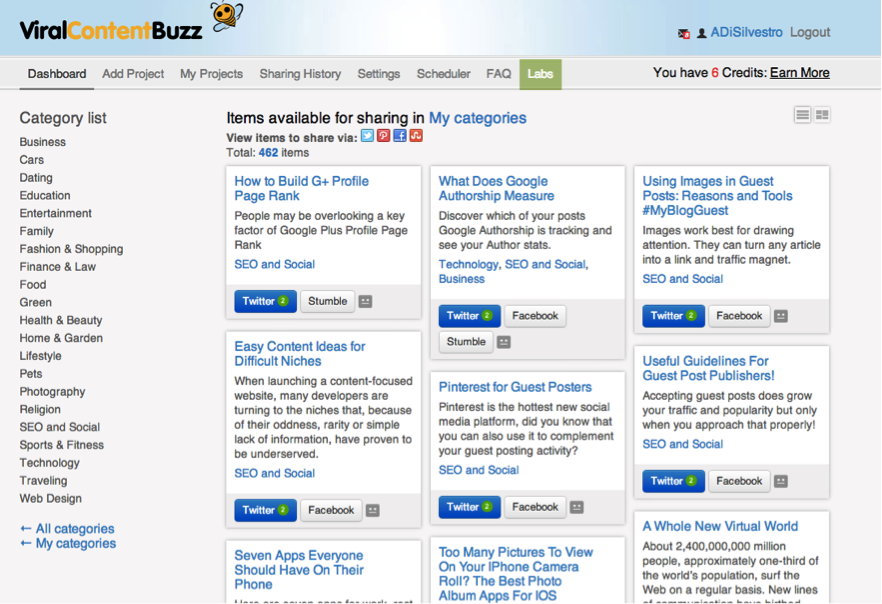Open the messages envelope icon

(684, 34)
